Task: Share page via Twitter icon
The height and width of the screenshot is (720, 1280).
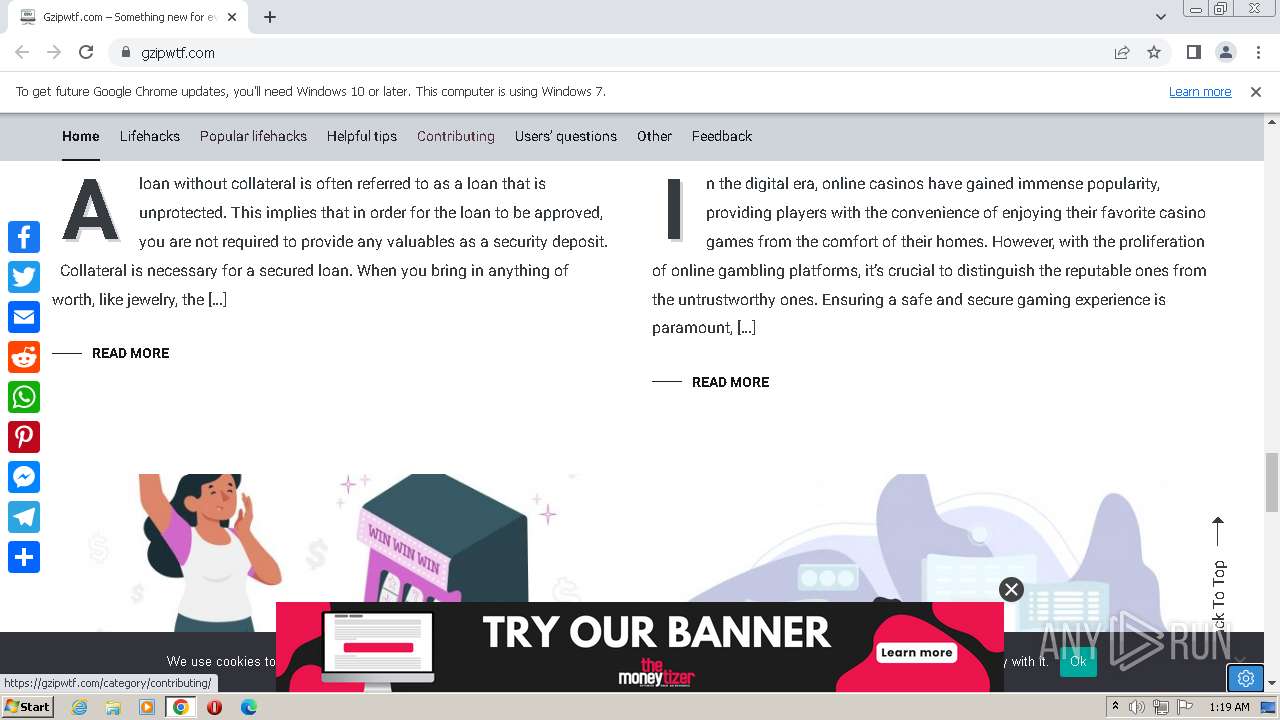Action: [x=24, y=277]
